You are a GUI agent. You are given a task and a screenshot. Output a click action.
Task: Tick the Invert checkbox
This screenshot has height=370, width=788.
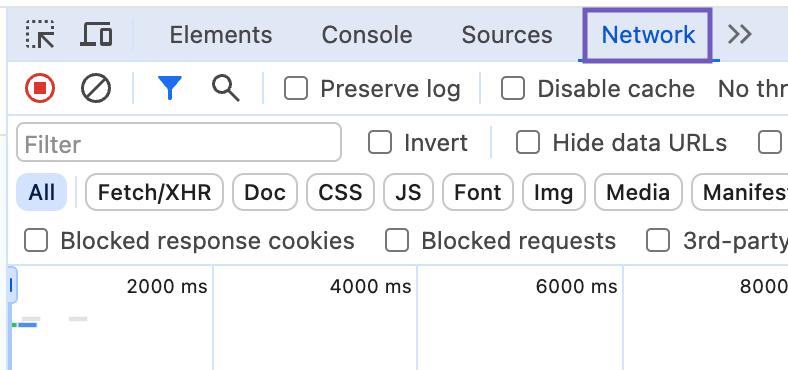coord(380,143)
